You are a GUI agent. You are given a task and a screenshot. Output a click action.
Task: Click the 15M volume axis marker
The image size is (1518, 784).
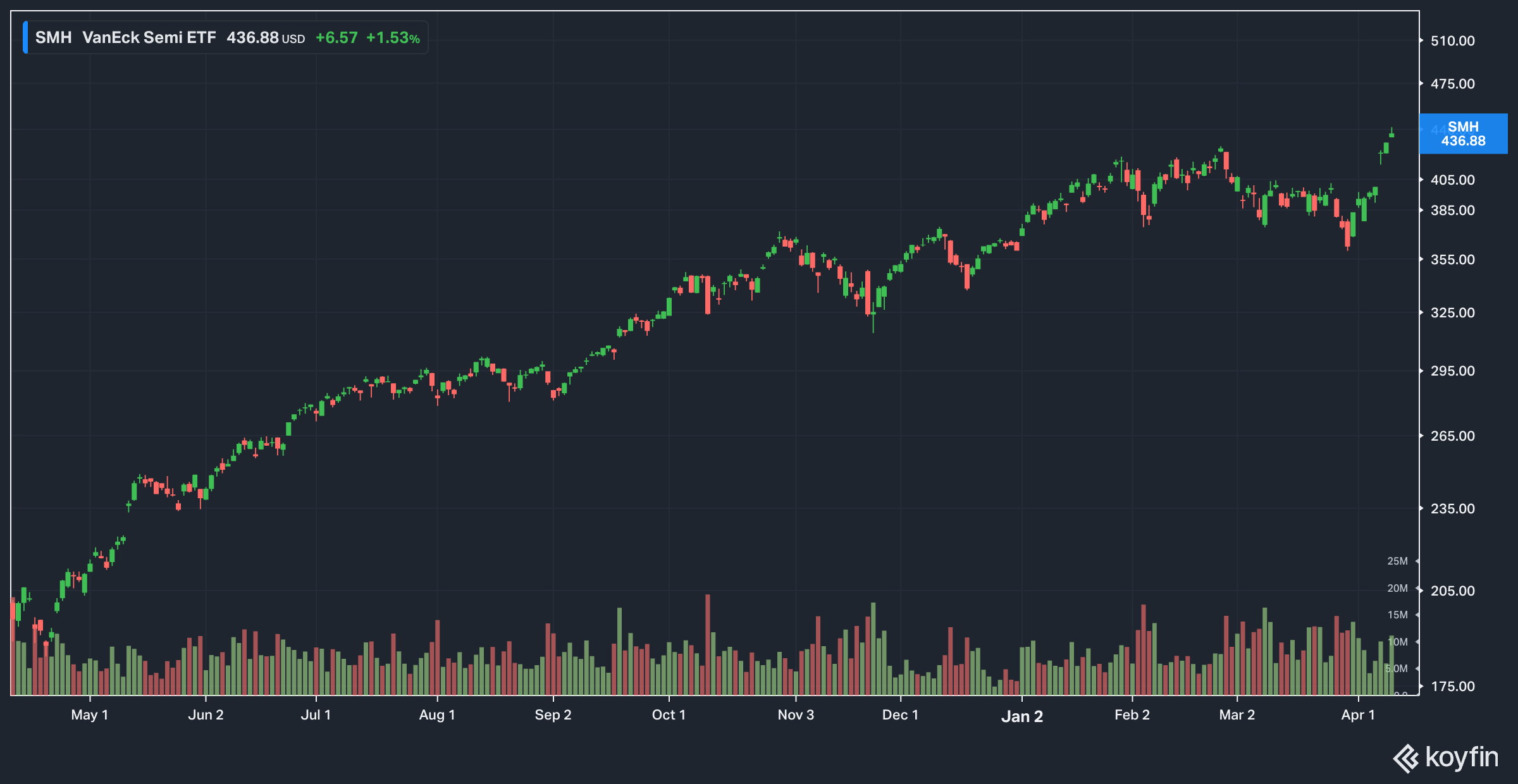pyautogui.click(x=1397, y=615)
